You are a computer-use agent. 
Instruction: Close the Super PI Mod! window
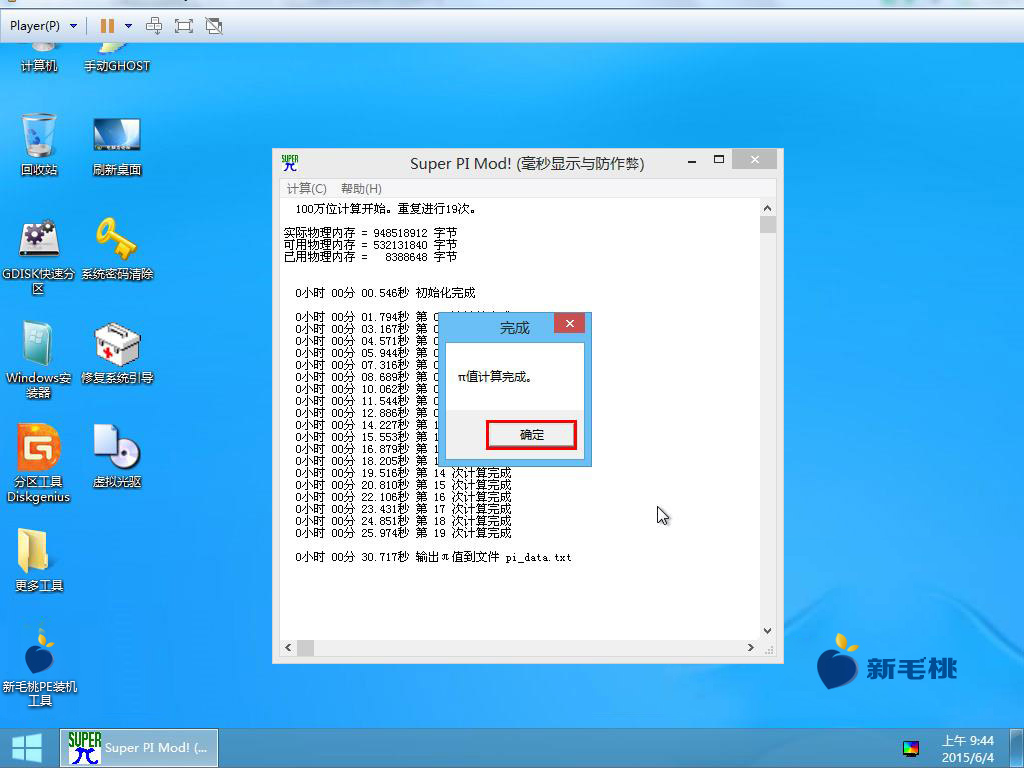point(754,159)
